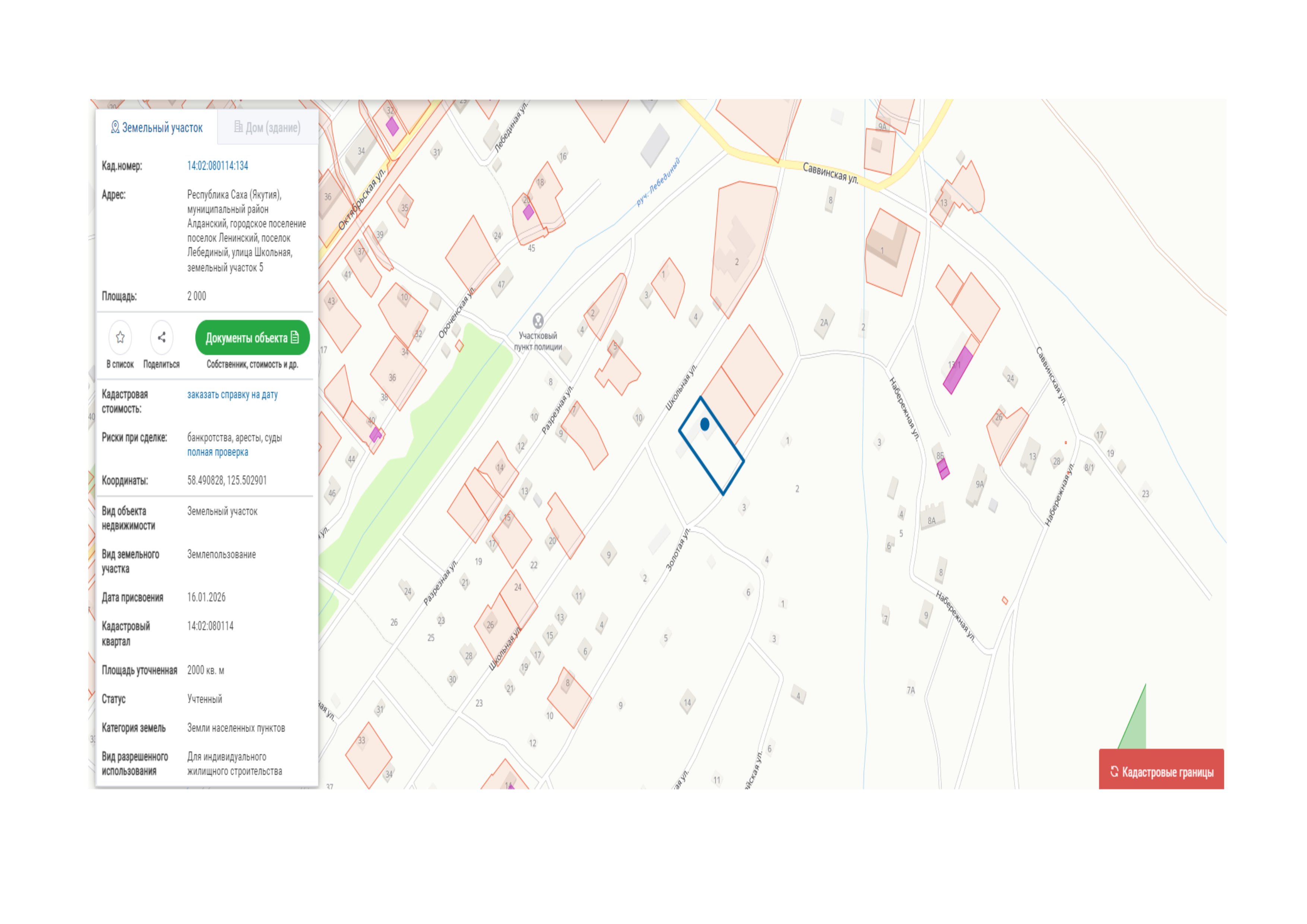Image resolution: width=1307 pixels, height=924 pixels.
Task: Click the share 'Поделиться' icon
Action: coord(162,338)
